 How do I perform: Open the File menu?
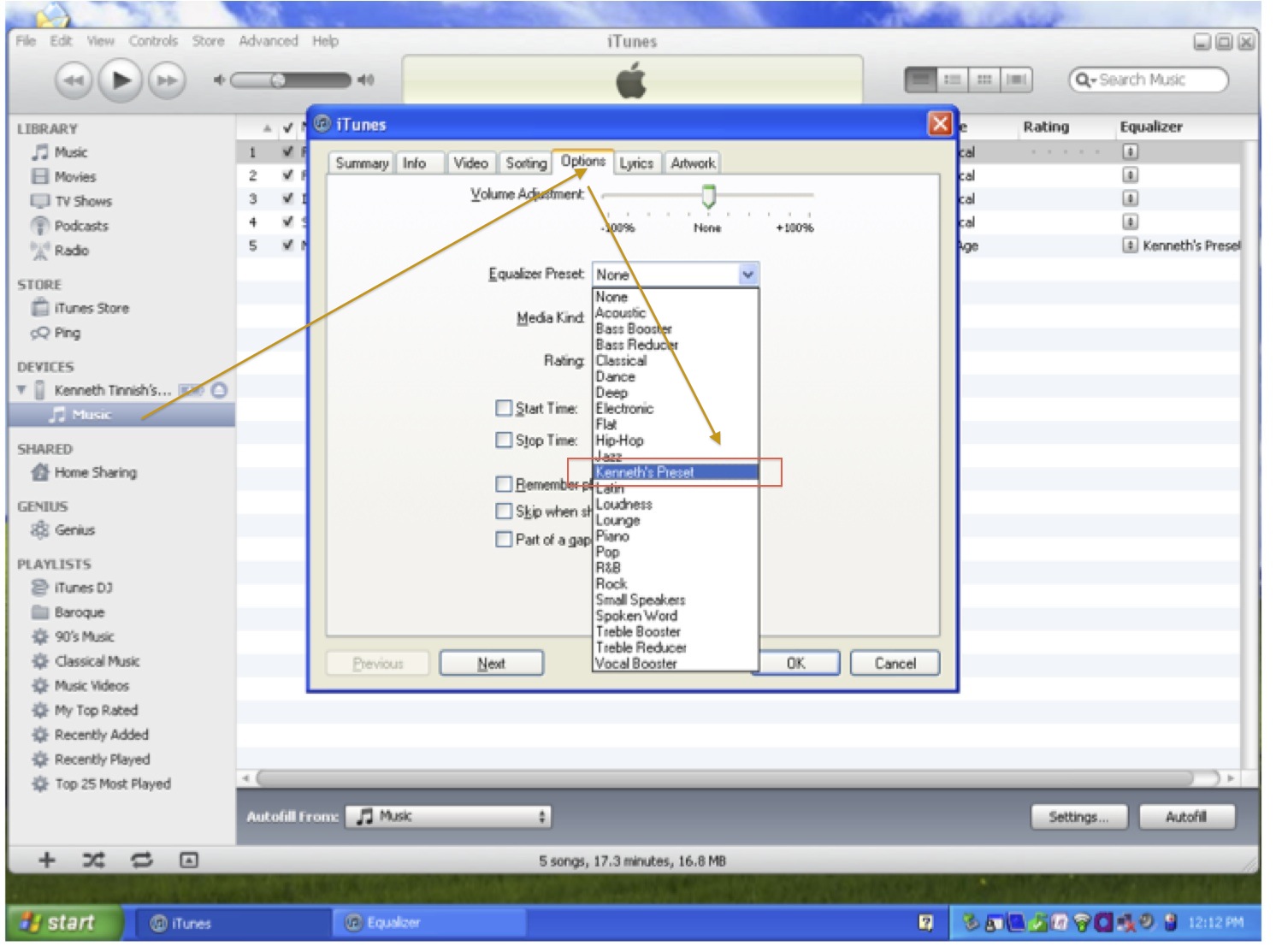click(26, 41)
